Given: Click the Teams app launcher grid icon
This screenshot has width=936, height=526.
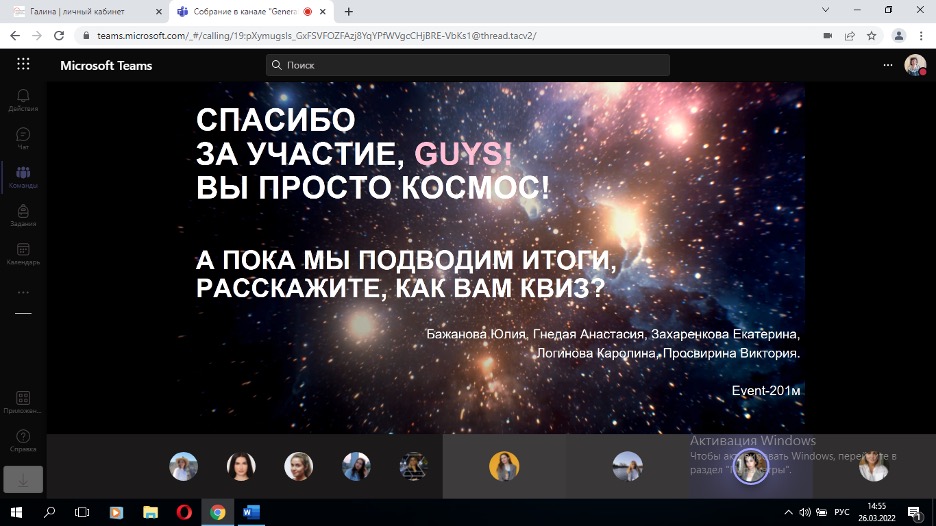Looking at the screenshot, I should [x=23, y=65].
